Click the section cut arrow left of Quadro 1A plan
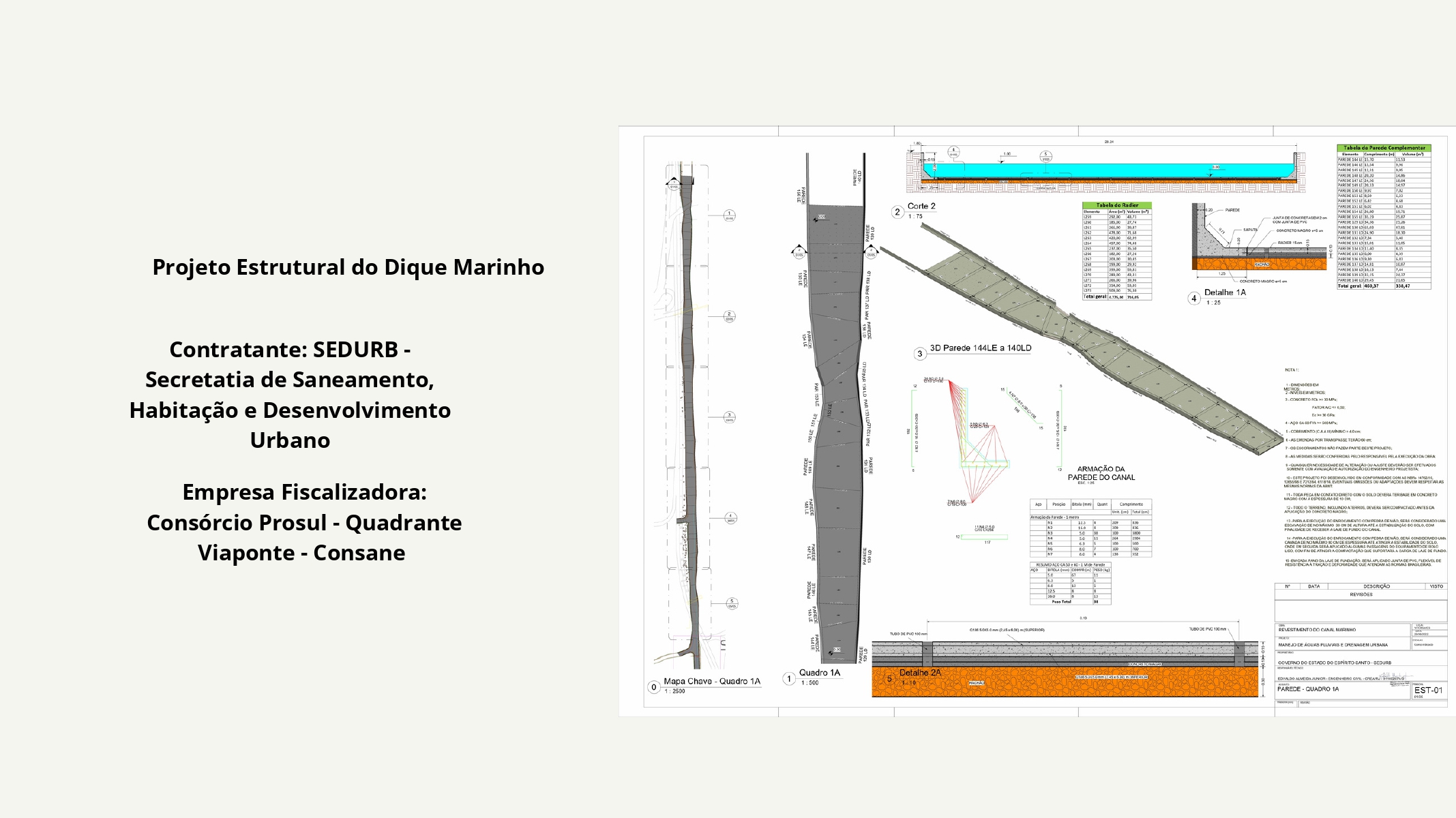The width and height of the screenshot is (1456, 818). [799, 252]
